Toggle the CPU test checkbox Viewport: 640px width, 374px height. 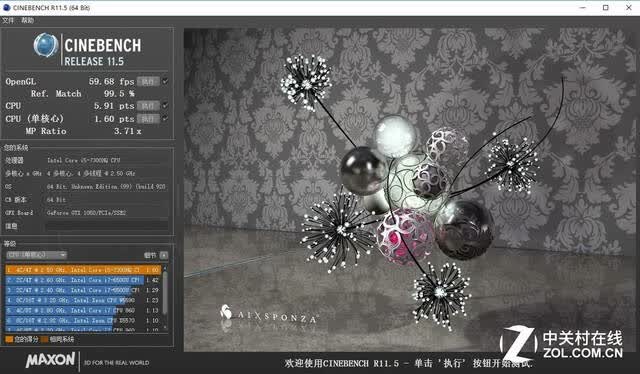(x=165, y=105)
